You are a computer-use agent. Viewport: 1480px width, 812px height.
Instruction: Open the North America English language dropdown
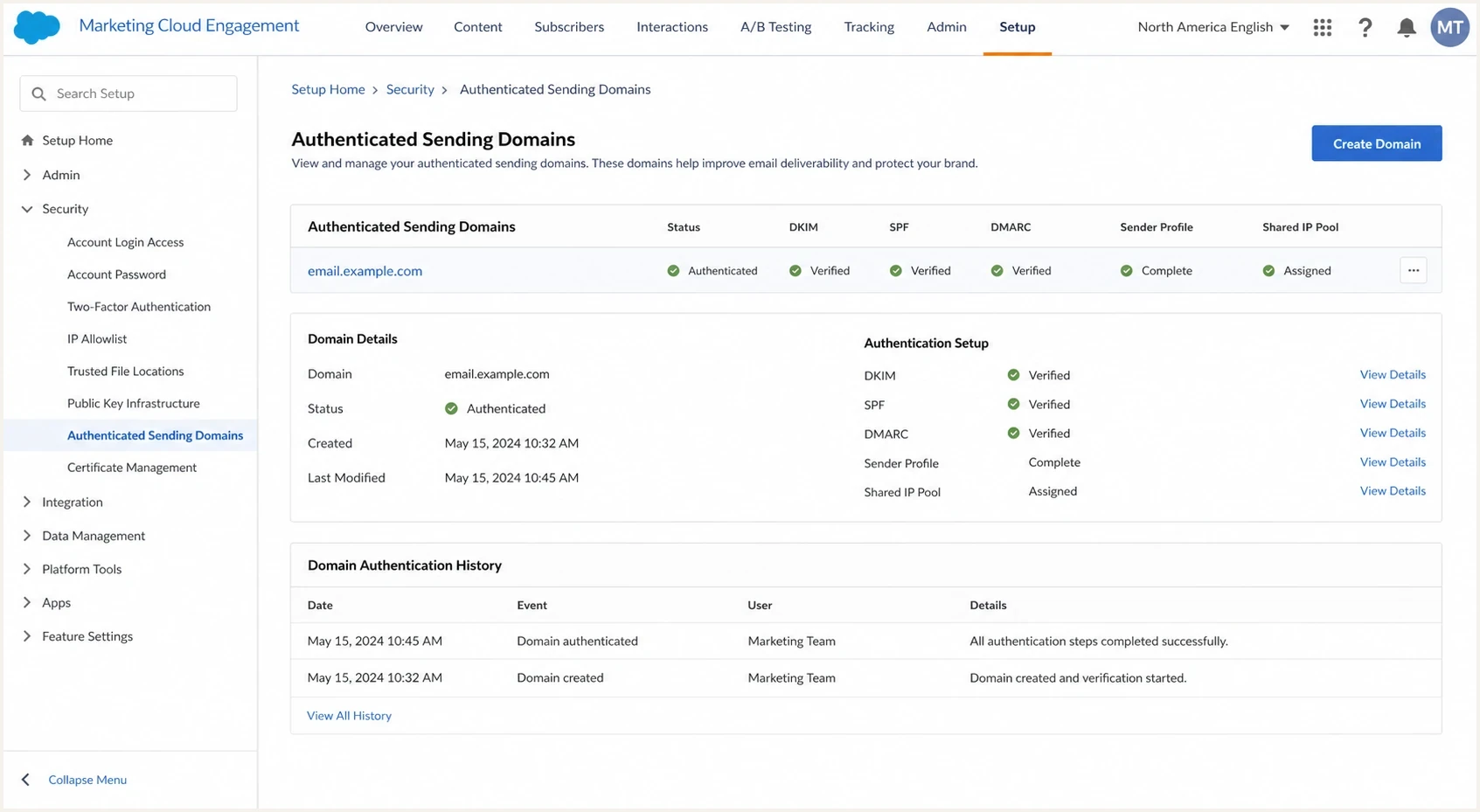[x=1213, y=27]
